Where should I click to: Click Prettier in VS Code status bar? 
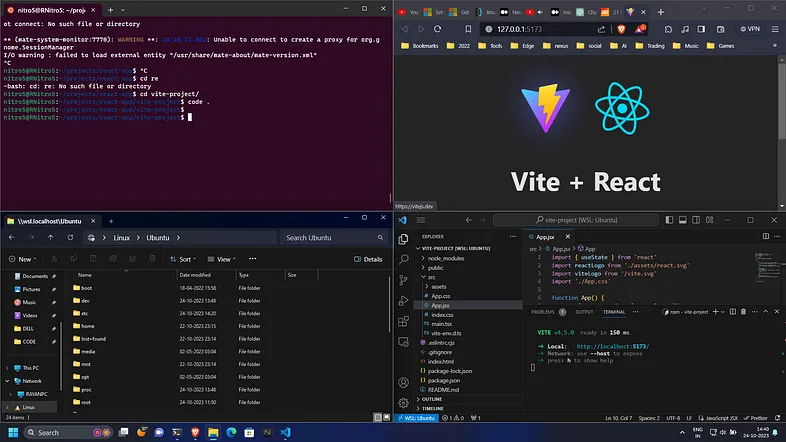click(756, 418)
